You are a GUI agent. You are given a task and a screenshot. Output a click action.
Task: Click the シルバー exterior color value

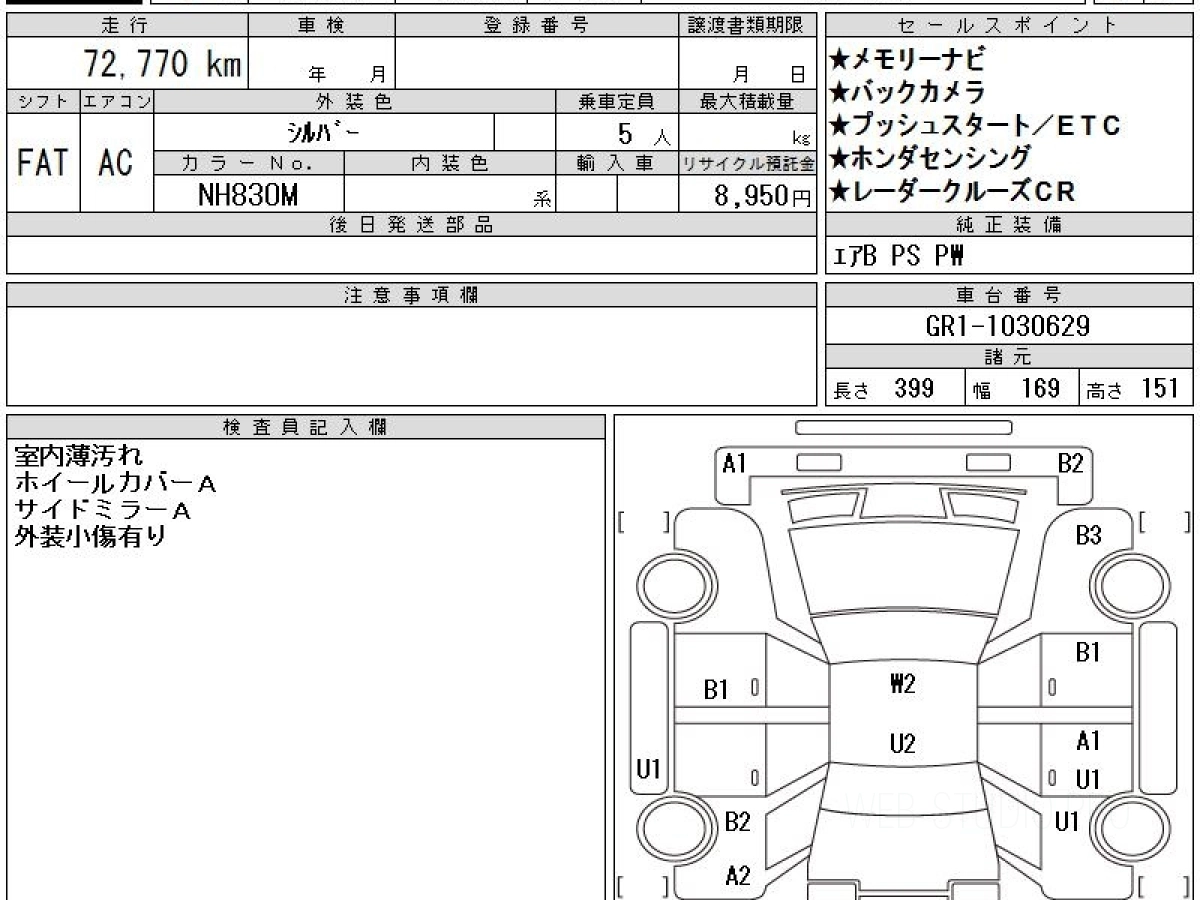324,131
